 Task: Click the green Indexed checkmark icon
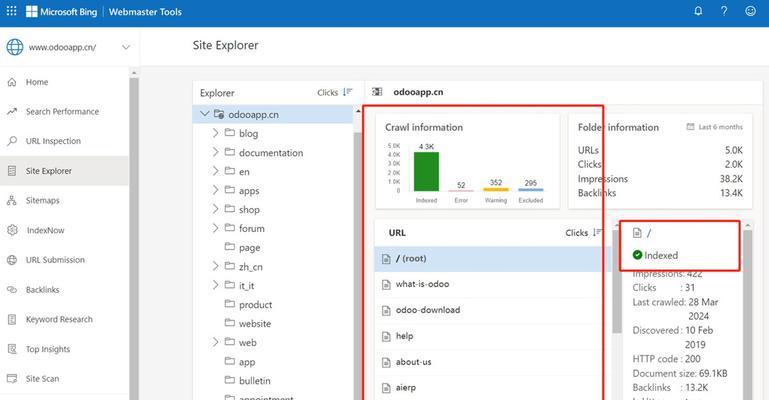[637, 255]
